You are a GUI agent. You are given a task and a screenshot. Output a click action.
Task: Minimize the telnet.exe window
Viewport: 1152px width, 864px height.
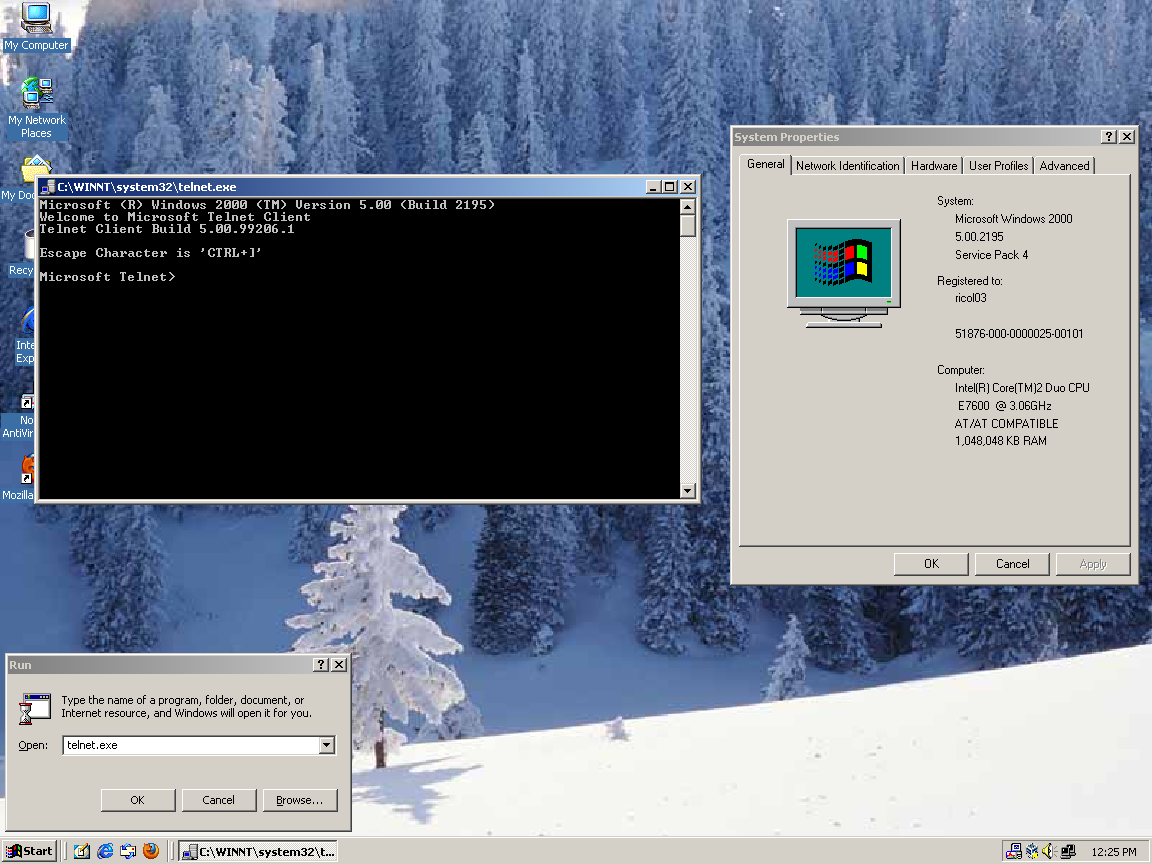click(x=652, y=187)
